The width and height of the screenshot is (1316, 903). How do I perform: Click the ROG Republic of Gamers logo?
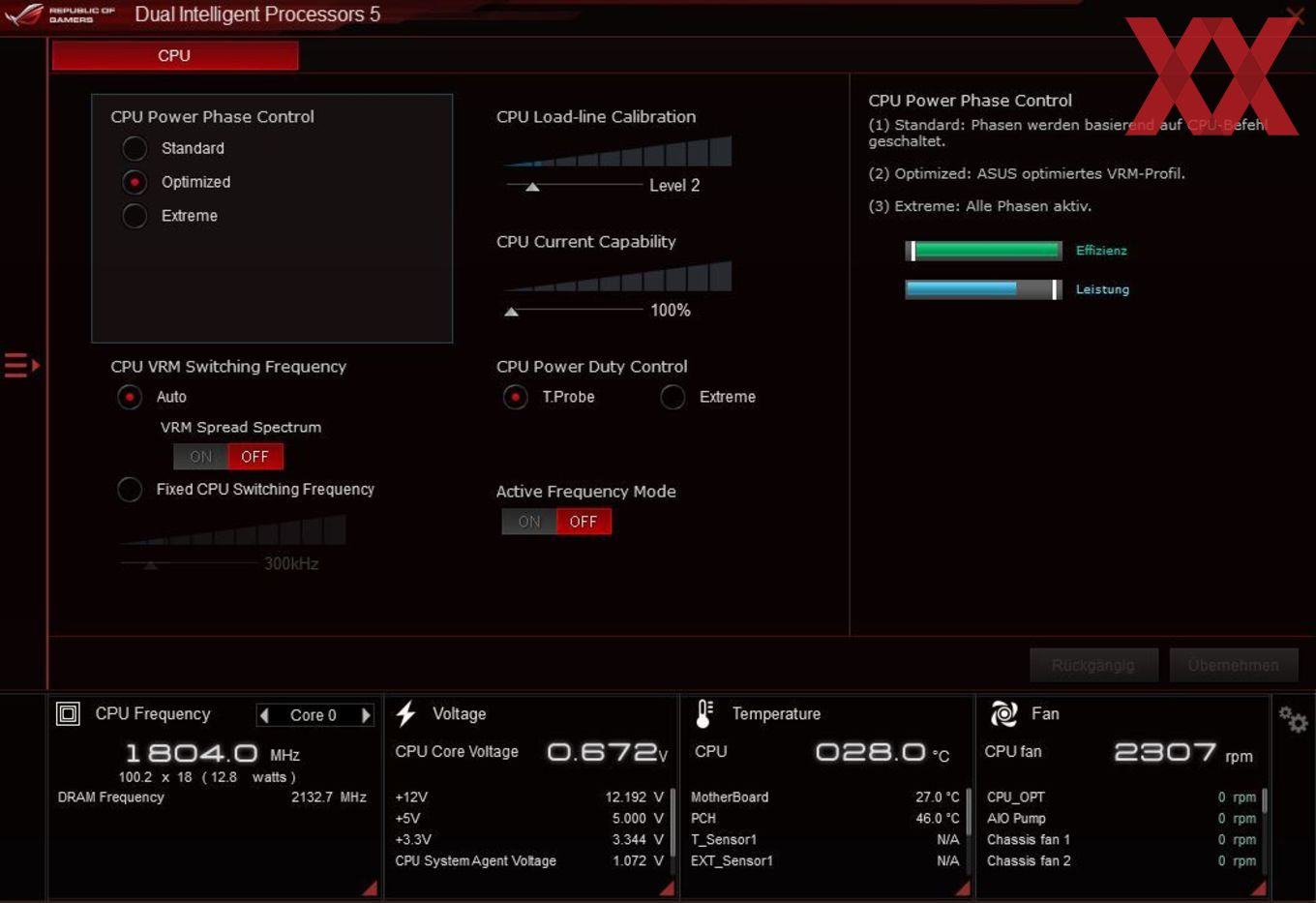[x=61, y=14]
